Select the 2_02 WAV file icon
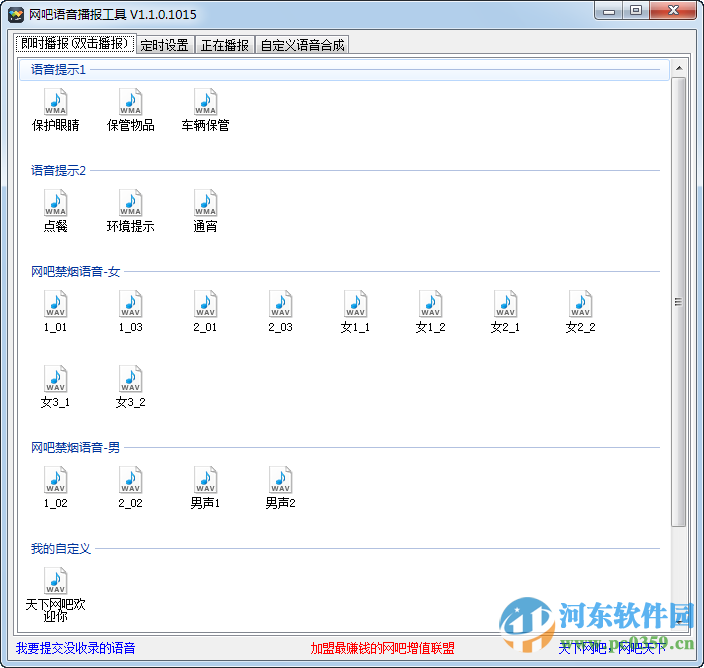 point(130,480)
